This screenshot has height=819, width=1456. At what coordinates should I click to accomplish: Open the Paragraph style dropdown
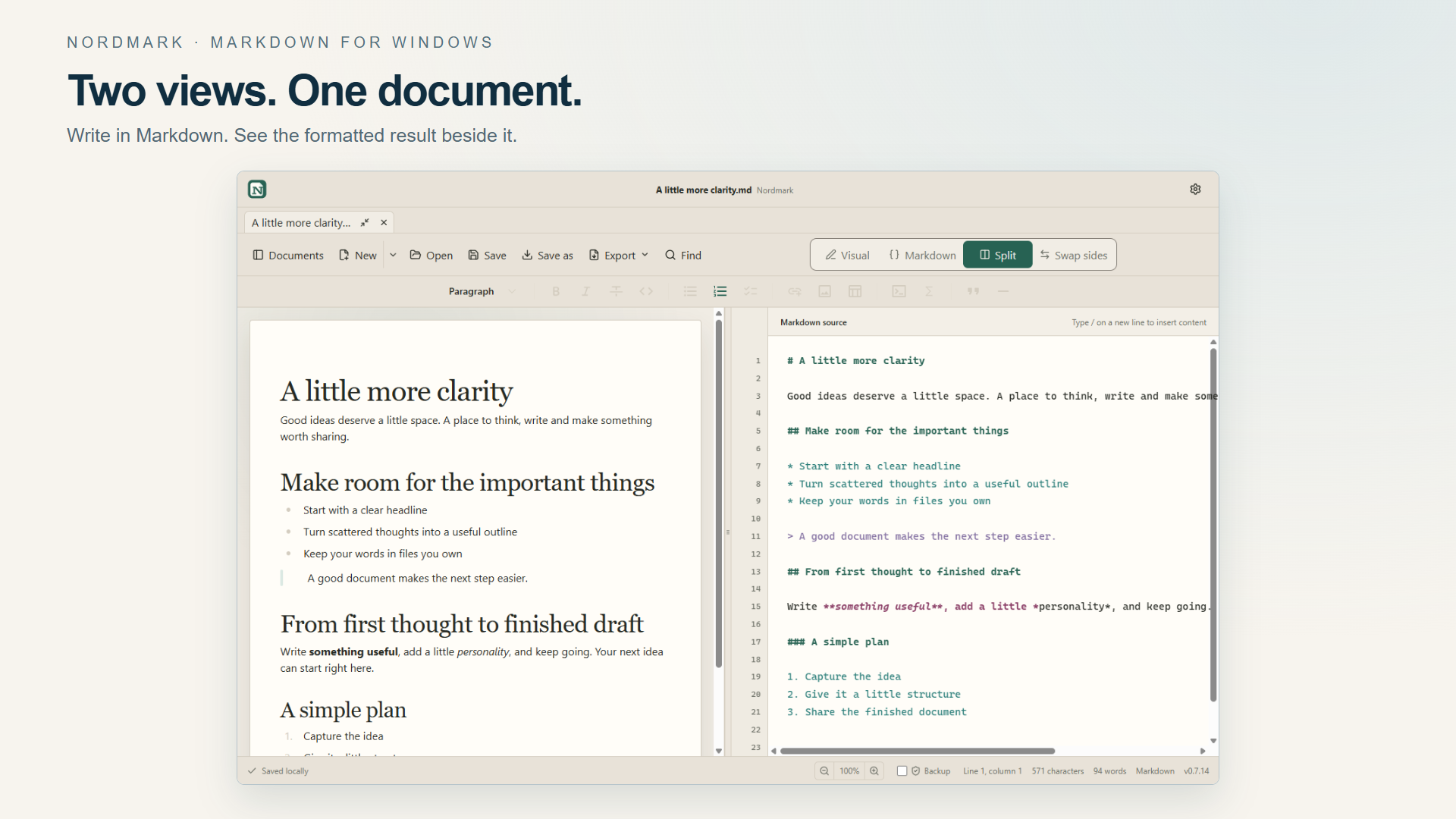click(482, 292)
